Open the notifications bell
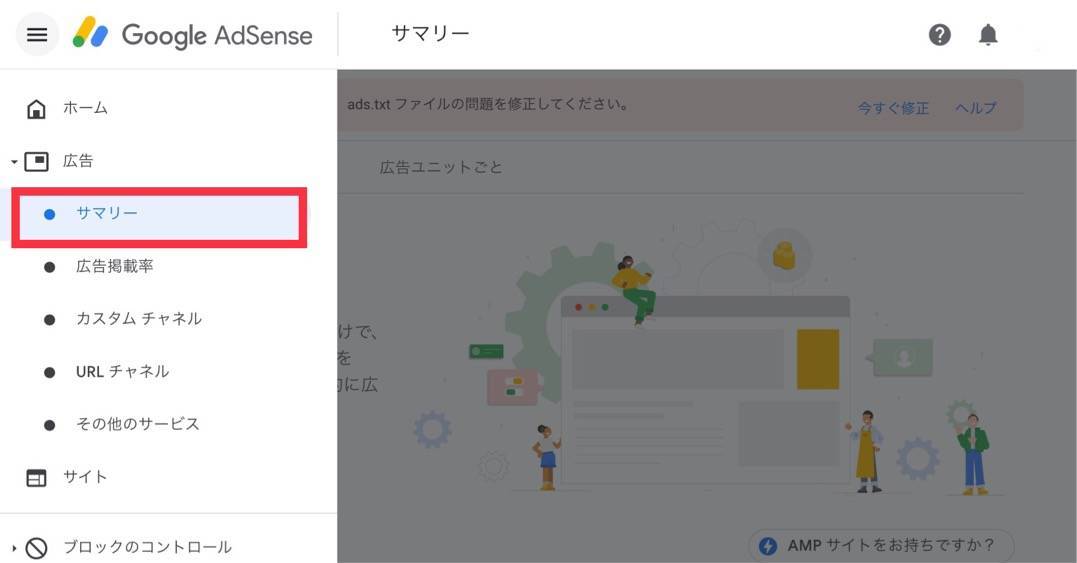This screenshot has width=1077, height=563. point(988,34)
